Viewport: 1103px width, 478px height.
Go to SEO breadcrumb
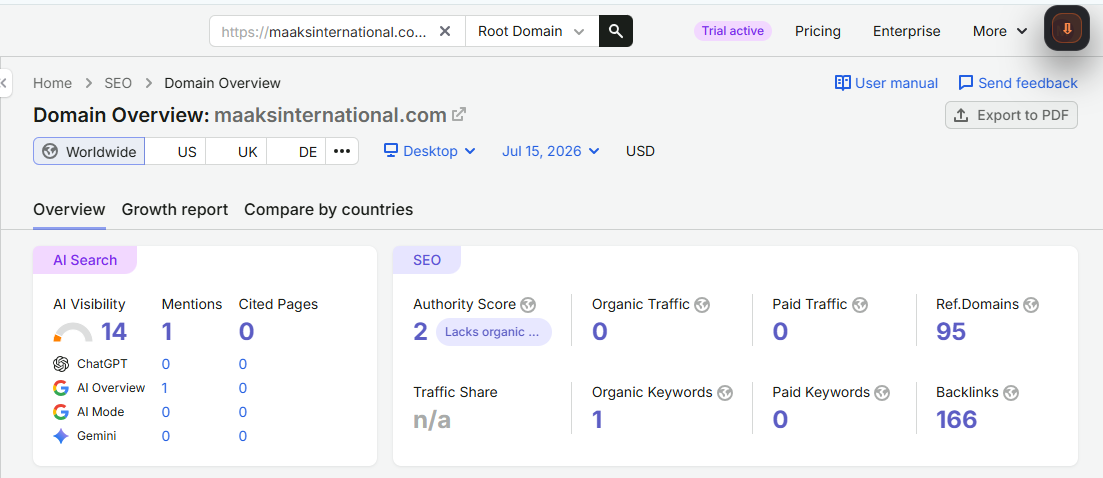coord(117,83)
